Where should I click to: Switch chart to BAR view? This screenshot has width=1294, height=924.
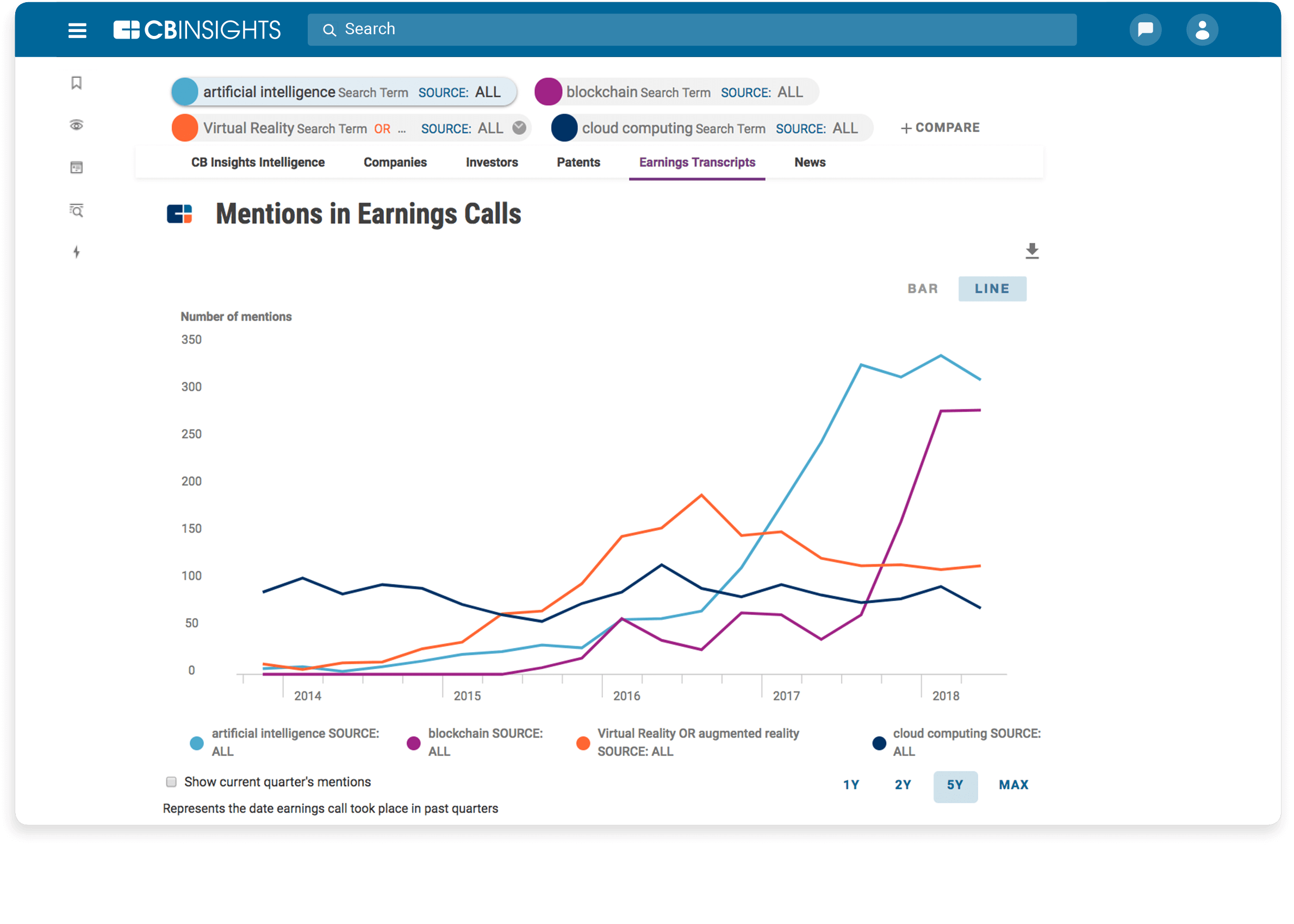923,289
